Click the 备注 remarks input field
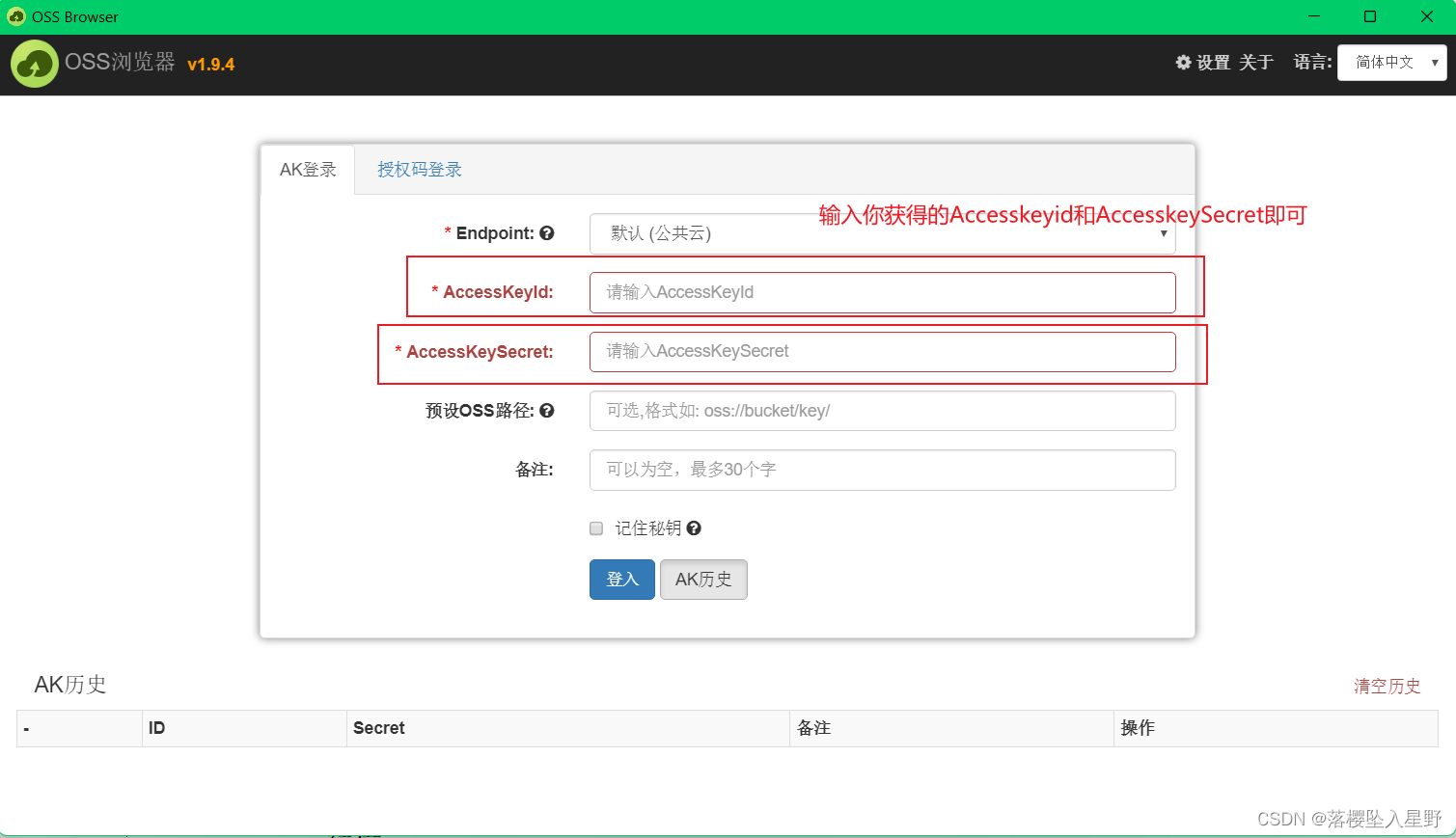 881,470
